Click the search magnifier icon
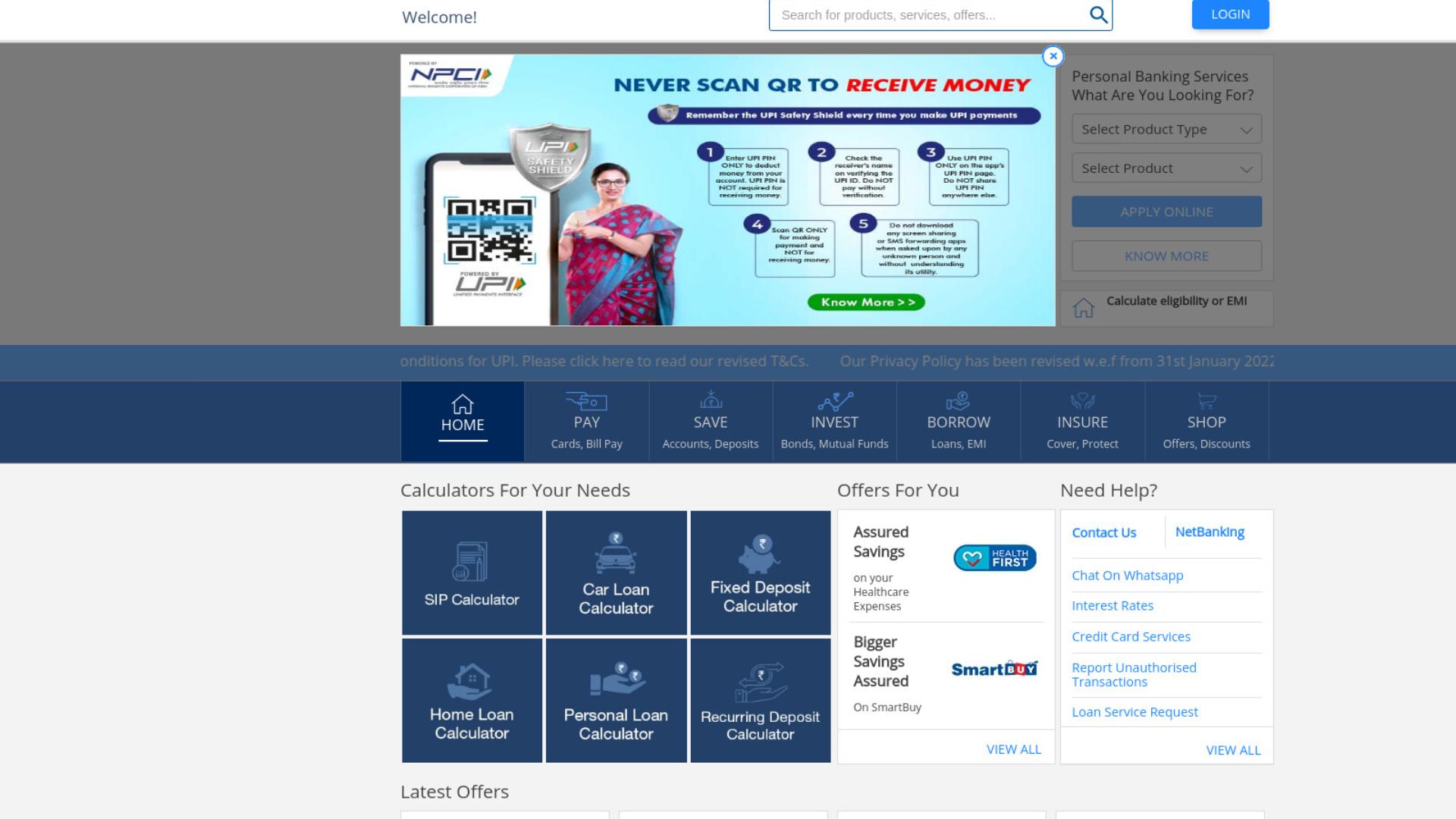 coord(1098,14)
